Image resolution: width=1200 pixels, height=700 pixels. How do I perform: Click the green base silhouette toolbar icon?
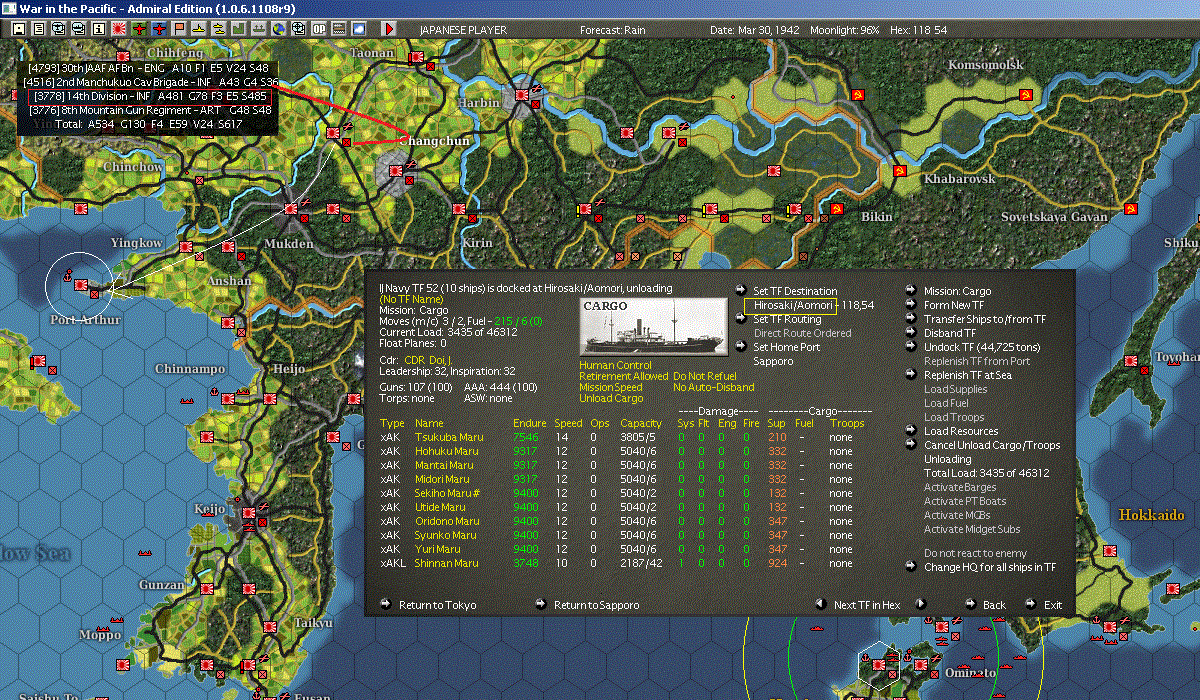239,29
